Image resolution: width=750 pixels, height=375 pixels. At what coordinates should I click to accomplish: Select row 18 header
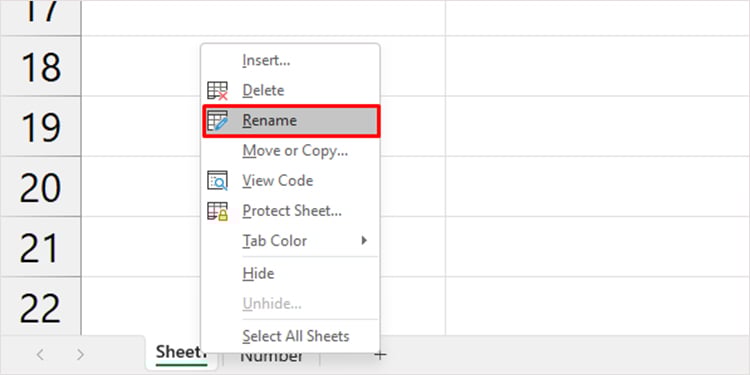coord(41,66)
